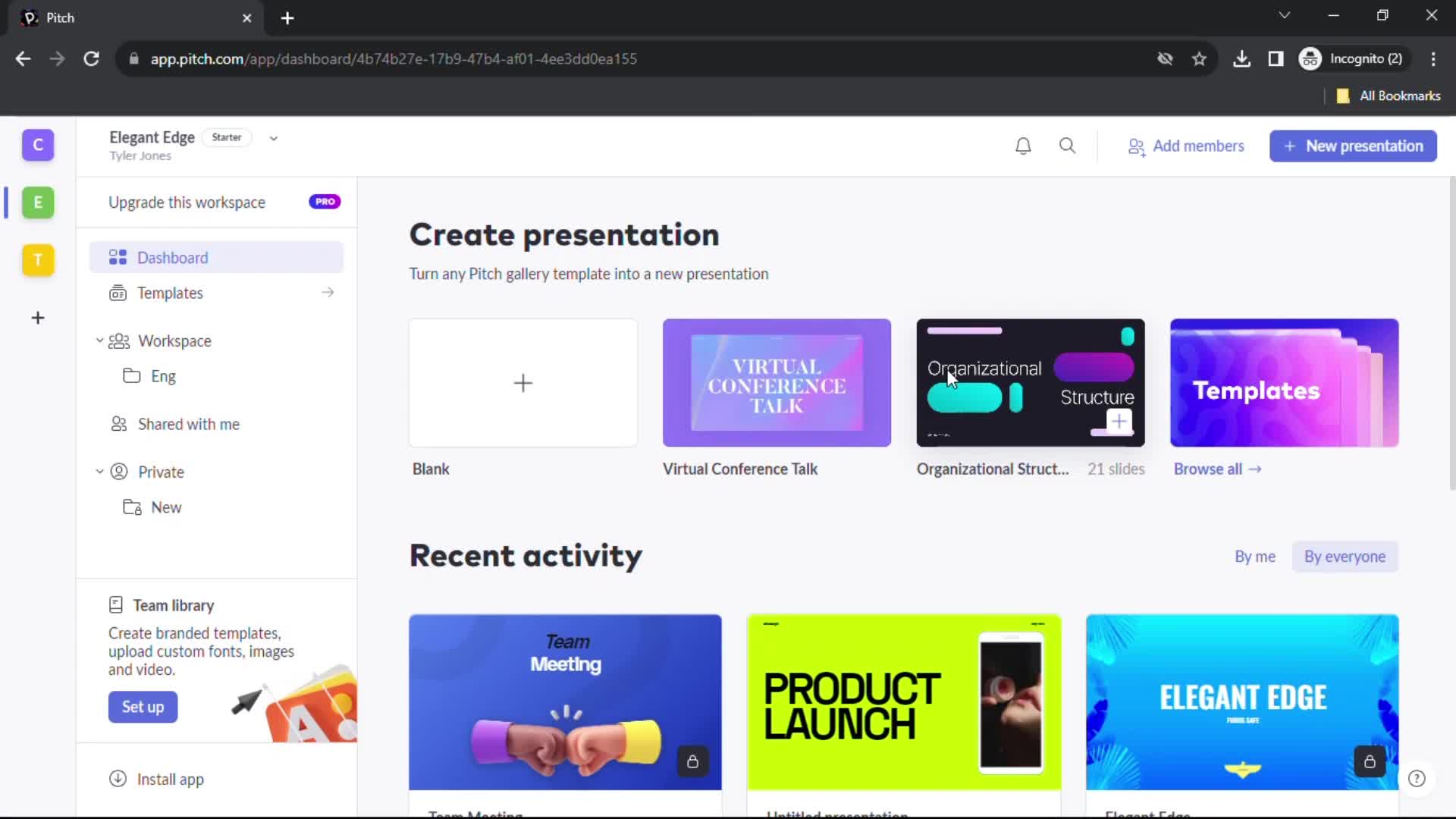Expand the Workspace section chevron
Image resolution: width=1456 pixels, height=819 pixels.
pyautogui.click(x=99, y=341)
